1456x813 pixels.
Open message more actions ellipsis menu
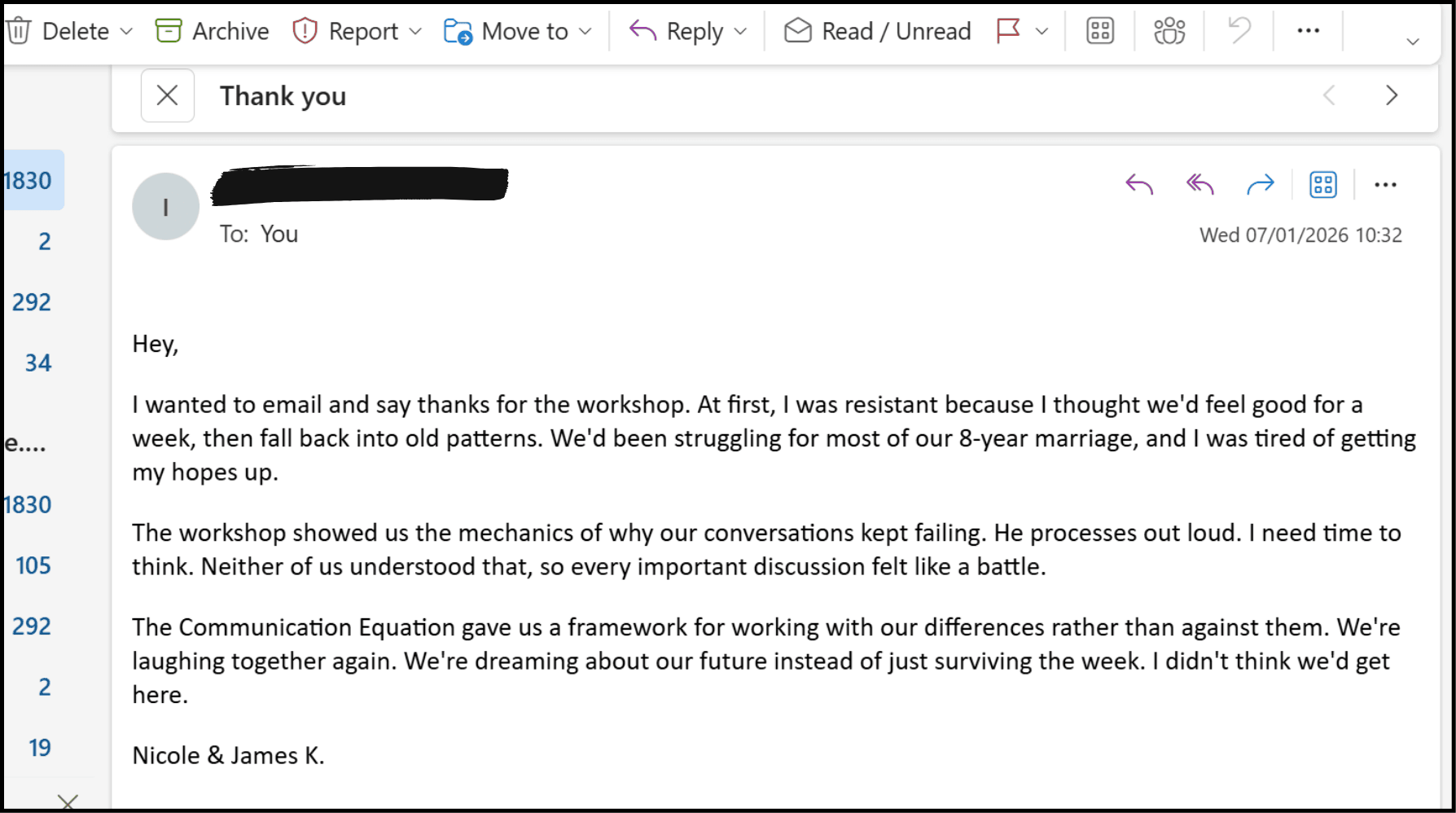click(x=1385, y=185)
